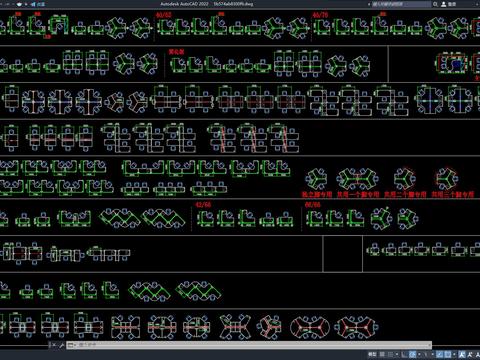The width and height of the screenshot is (480, 360).
Task: Open the quick access toolbar dropdown
Action: point(26,4)
